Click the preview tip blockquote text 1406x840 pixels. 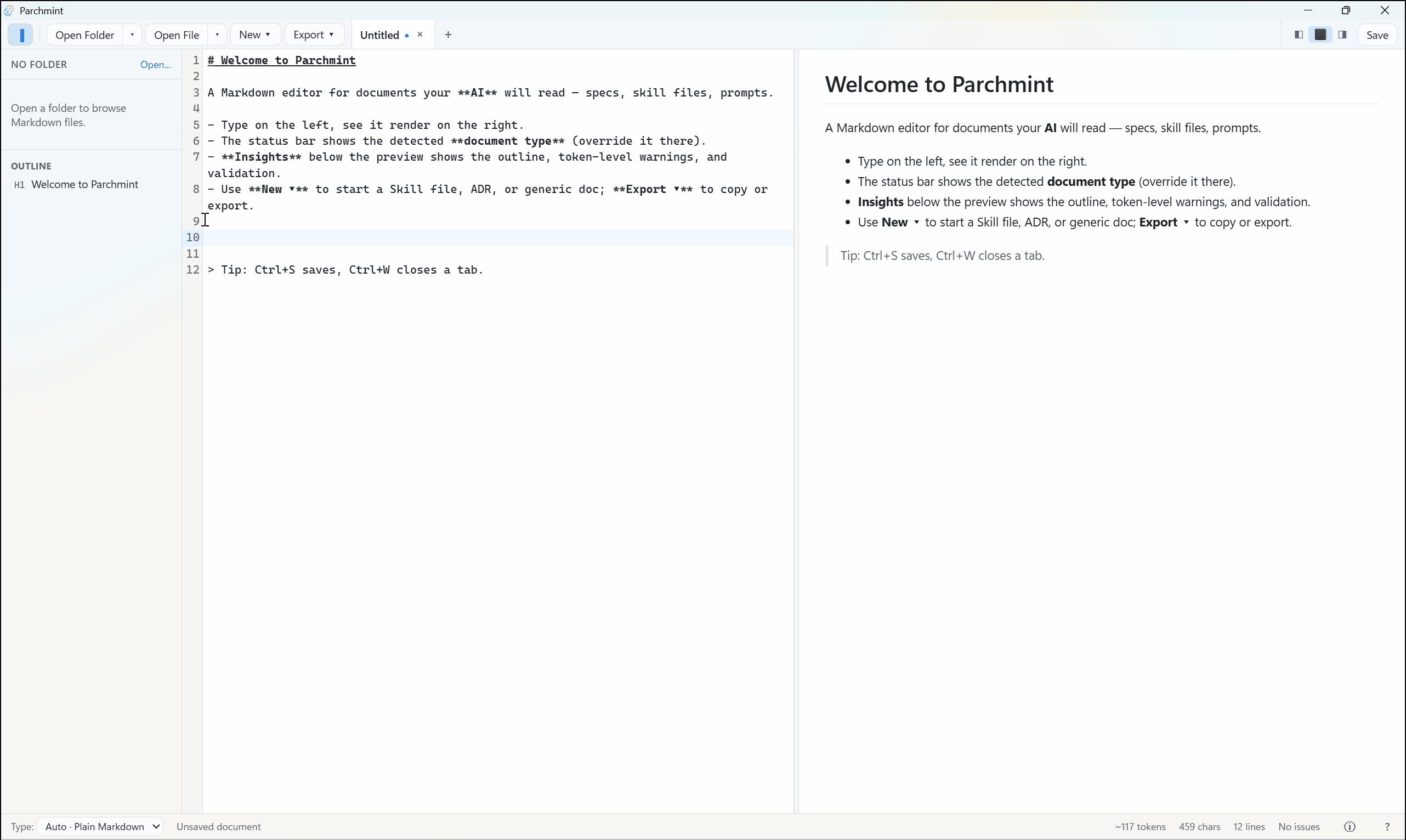coord(943,256)
